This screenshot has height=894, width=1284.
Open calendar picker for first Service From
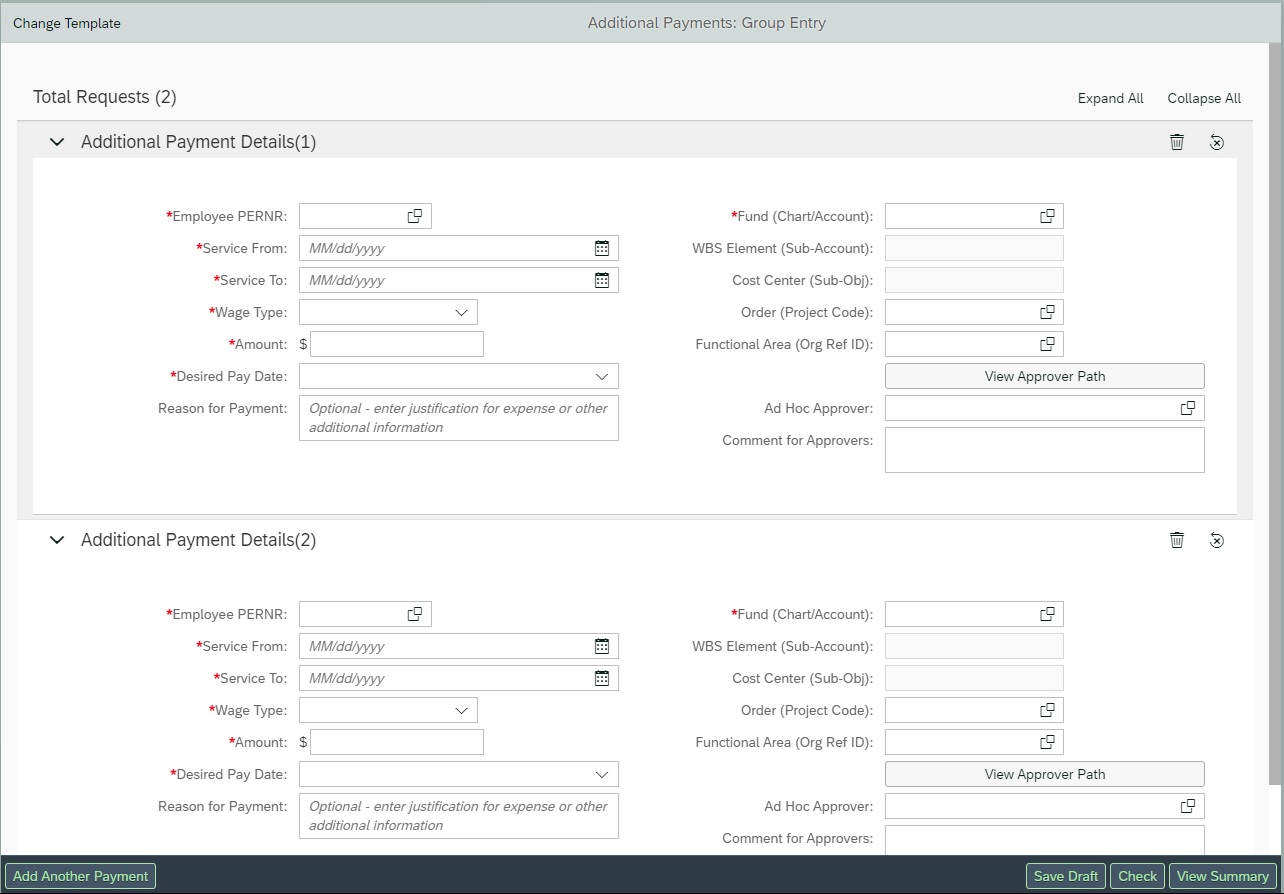(x=602, y=248)
